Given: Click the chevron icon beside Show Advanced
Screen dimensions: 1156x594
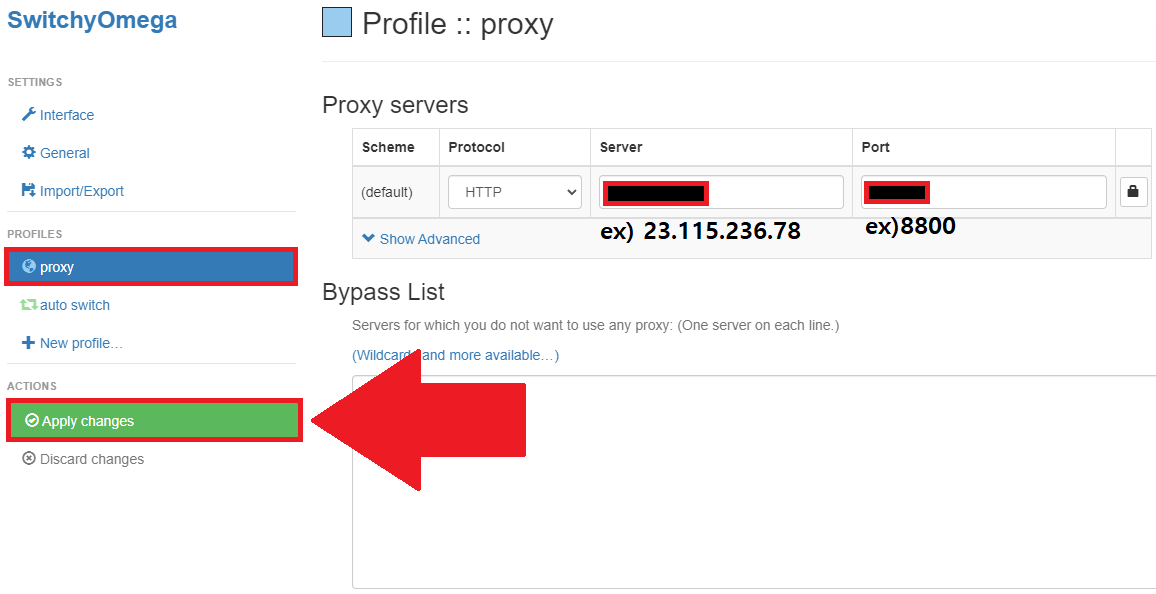Looking at the screenshot, I should click(369, 238).
